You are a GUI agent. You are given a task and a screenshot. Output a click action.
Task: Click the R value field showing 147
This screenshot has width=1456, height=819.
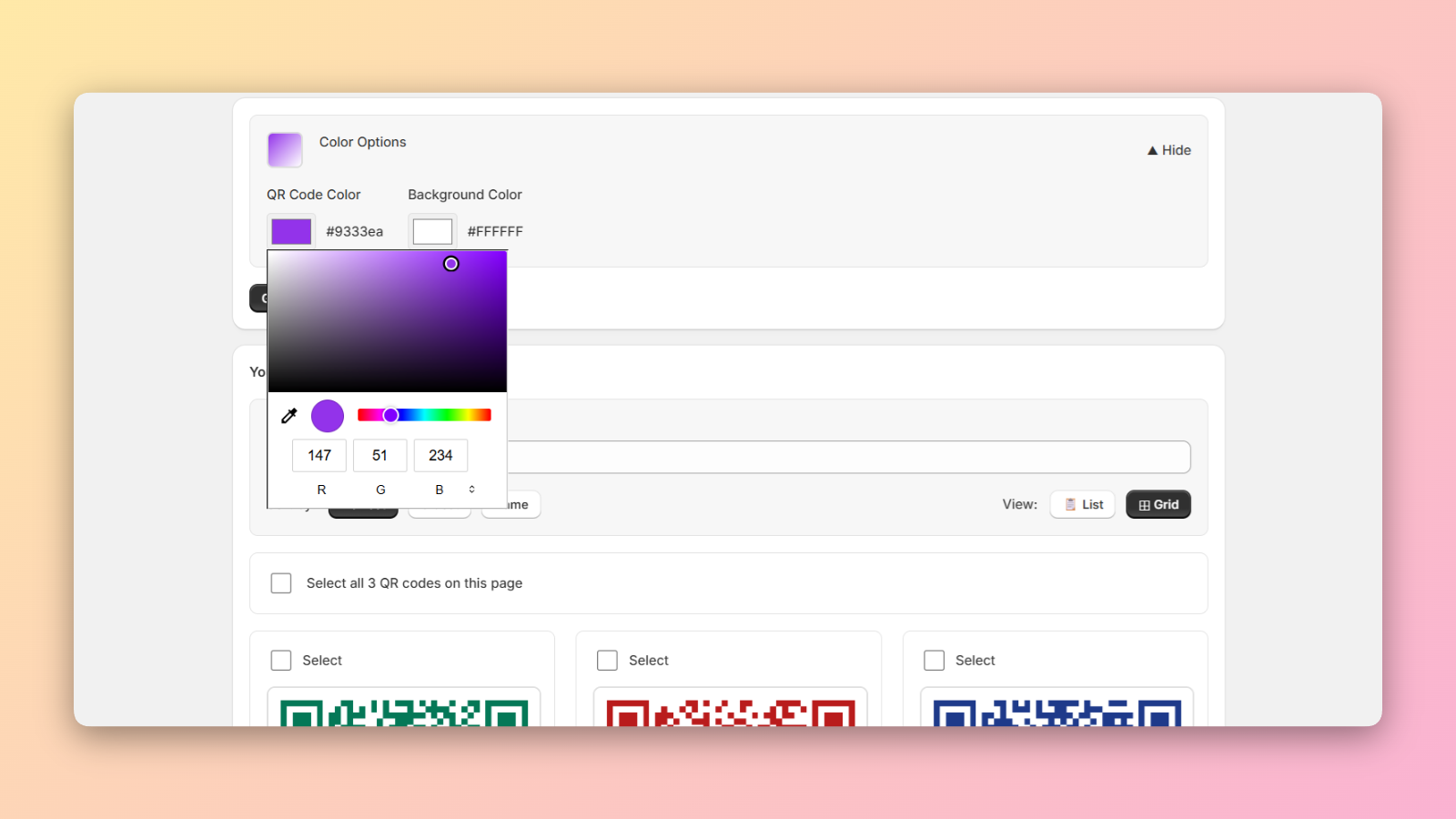(x=318, y=455)
